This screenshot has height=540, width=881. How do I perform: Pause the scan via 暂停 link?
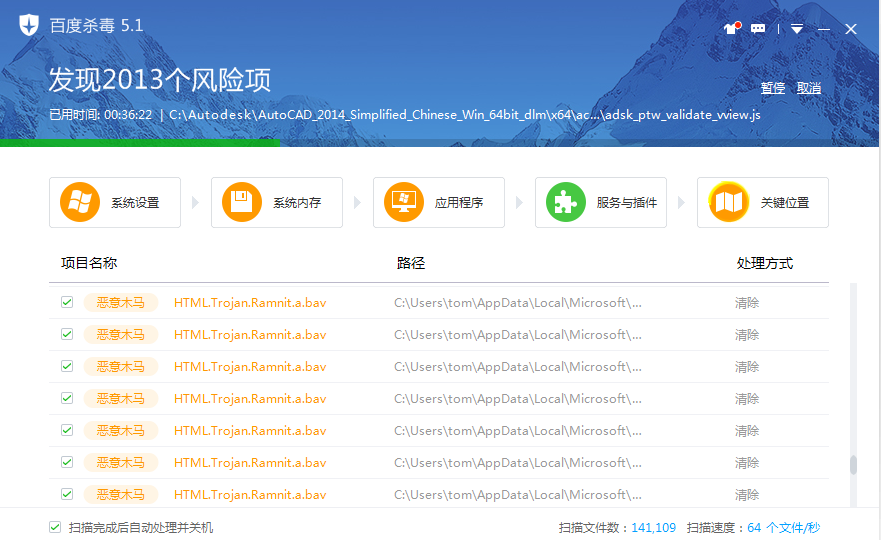coord(773,88)
